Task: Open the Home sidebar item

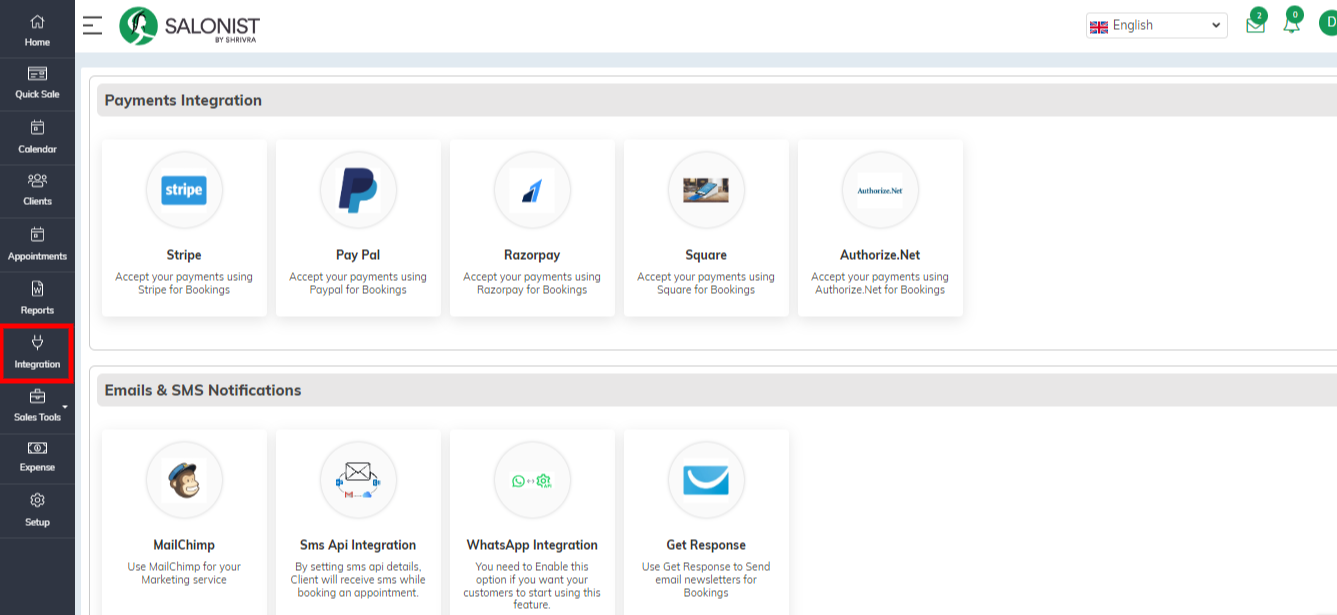Action: (37, 30)
